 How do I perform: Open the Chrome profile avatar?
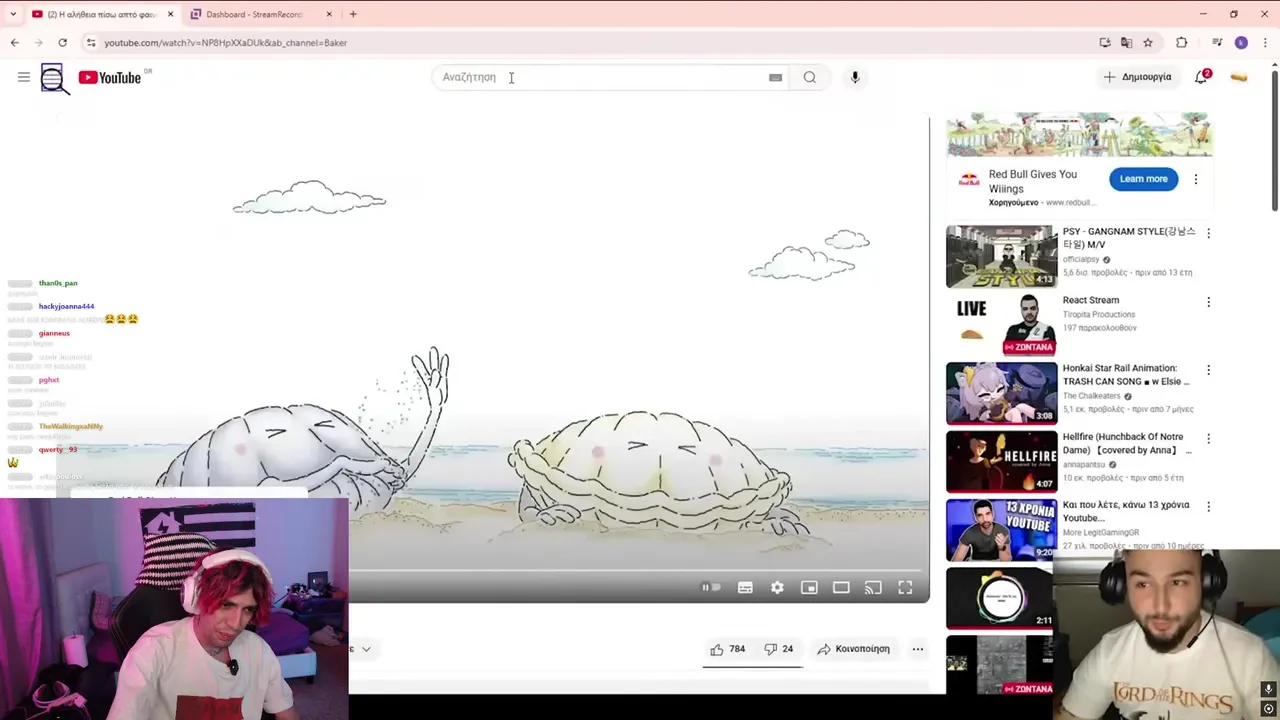pos(1241,42)
